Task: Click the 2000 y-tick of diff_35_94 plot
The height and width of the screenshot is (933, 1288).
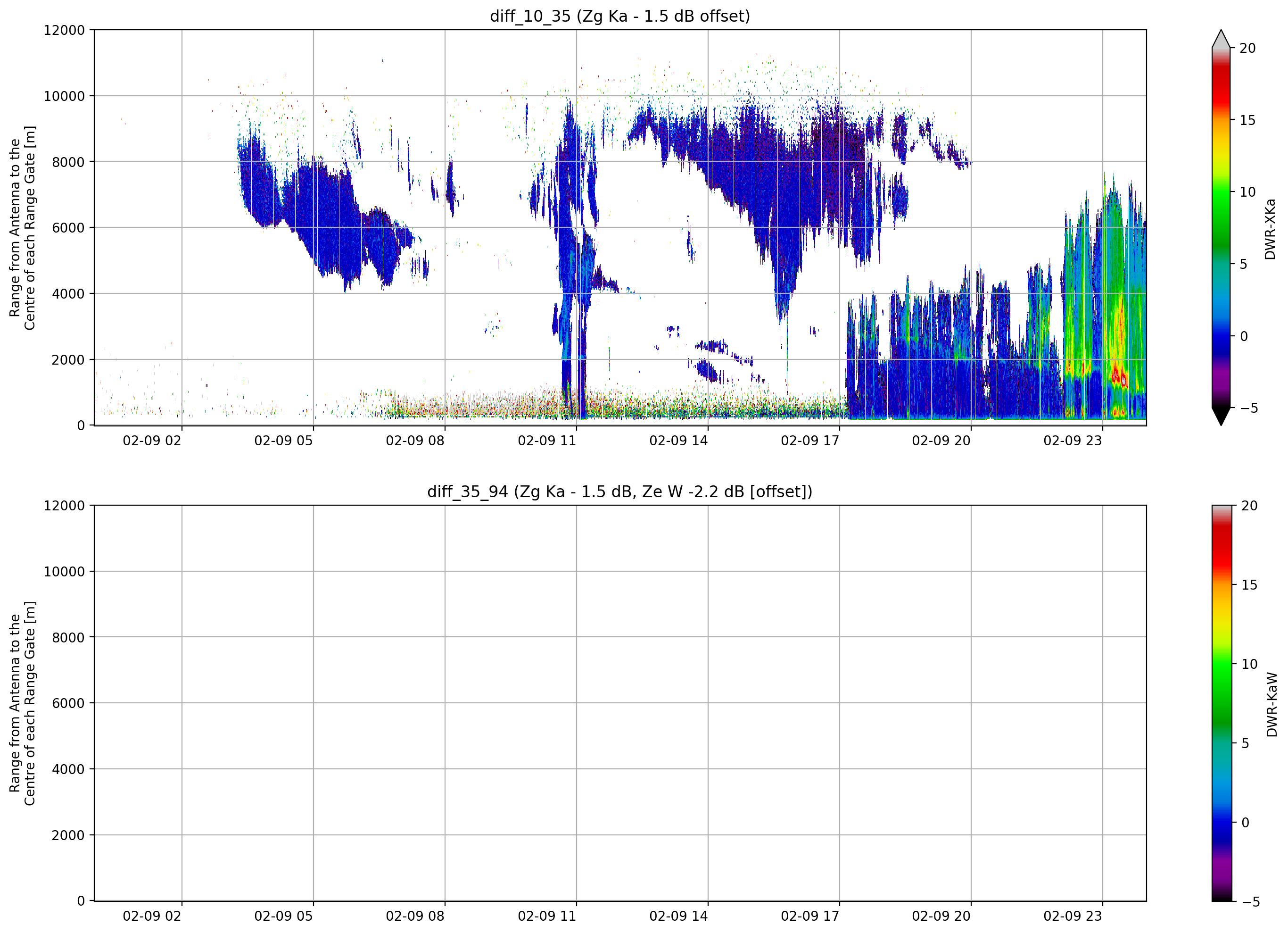Action: [x=68, y=835]
